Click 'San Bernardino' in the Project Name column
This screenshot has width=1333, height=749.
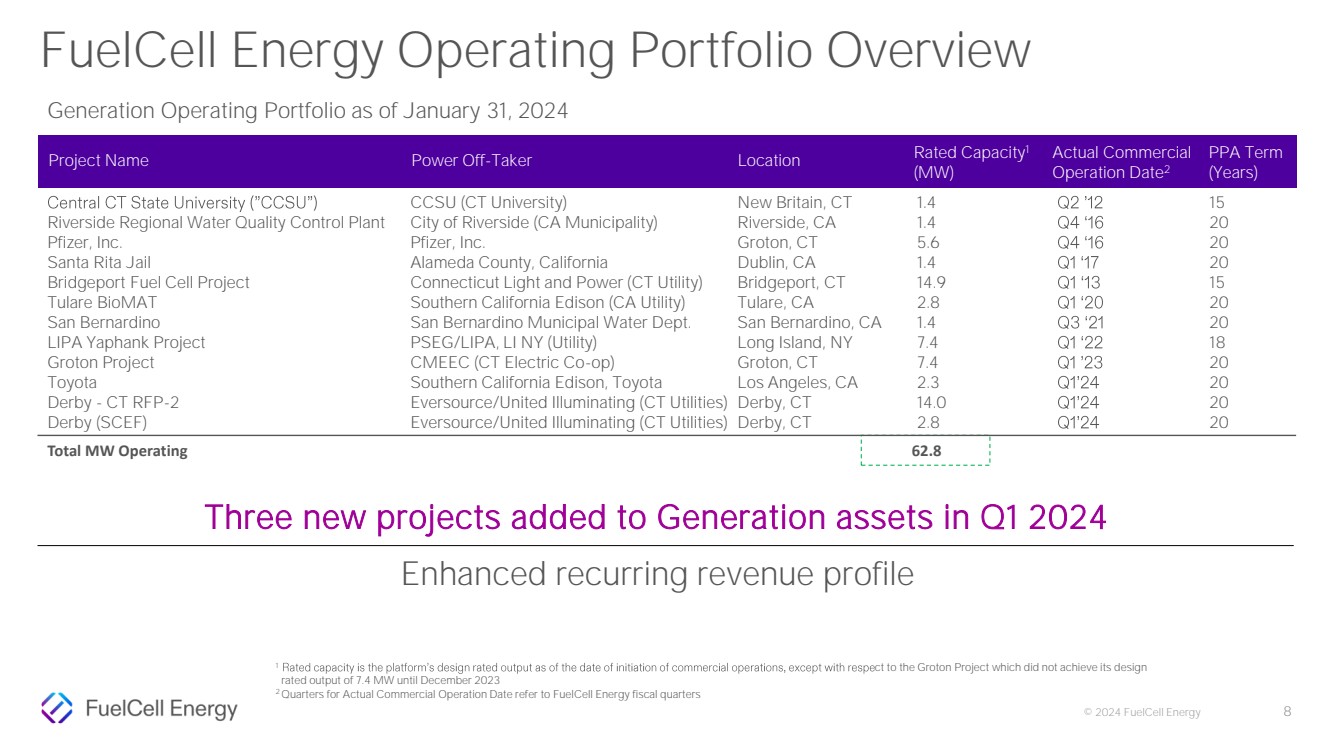[103, 323]
